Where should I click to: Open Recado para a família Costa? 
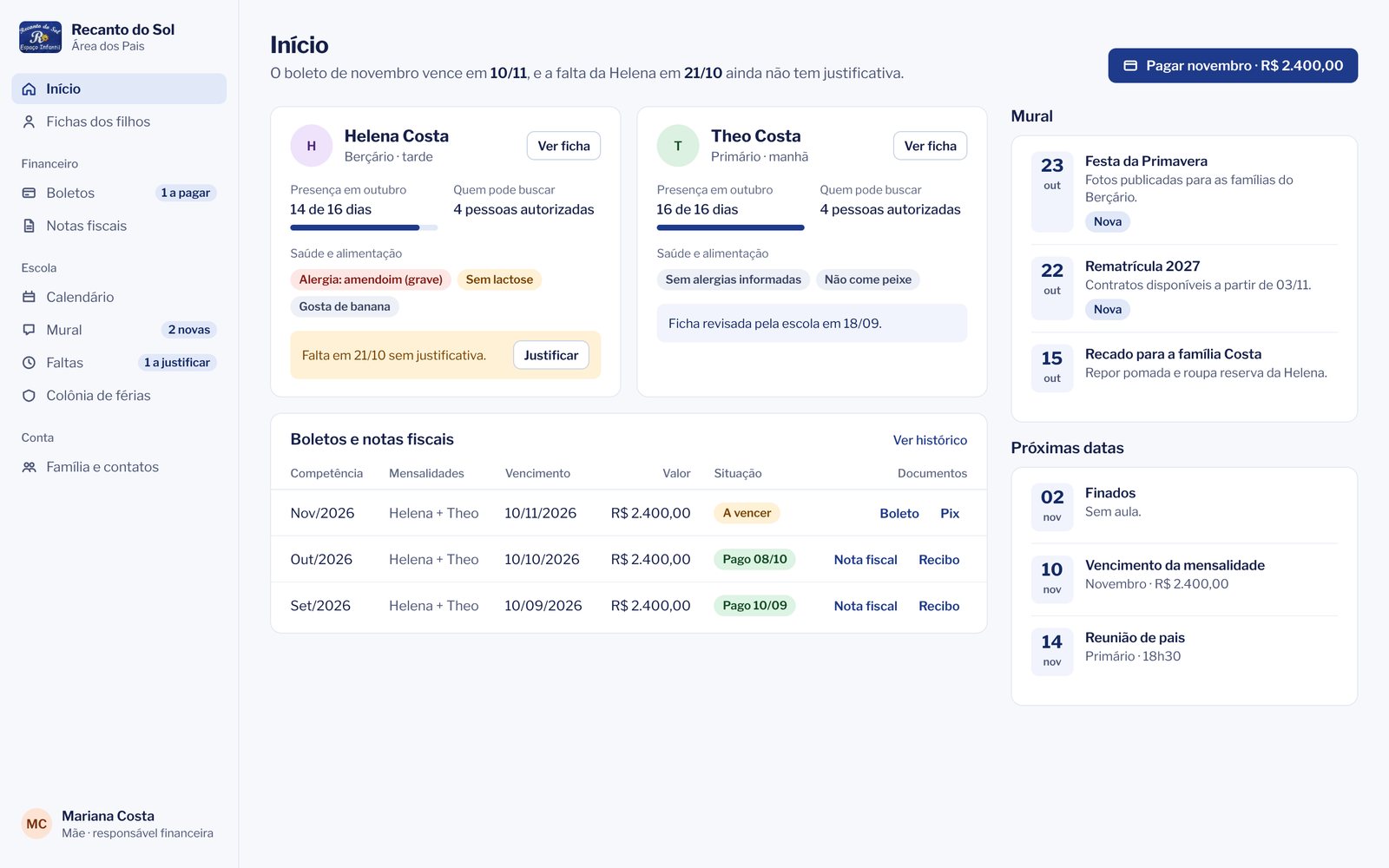(1184, 366)
